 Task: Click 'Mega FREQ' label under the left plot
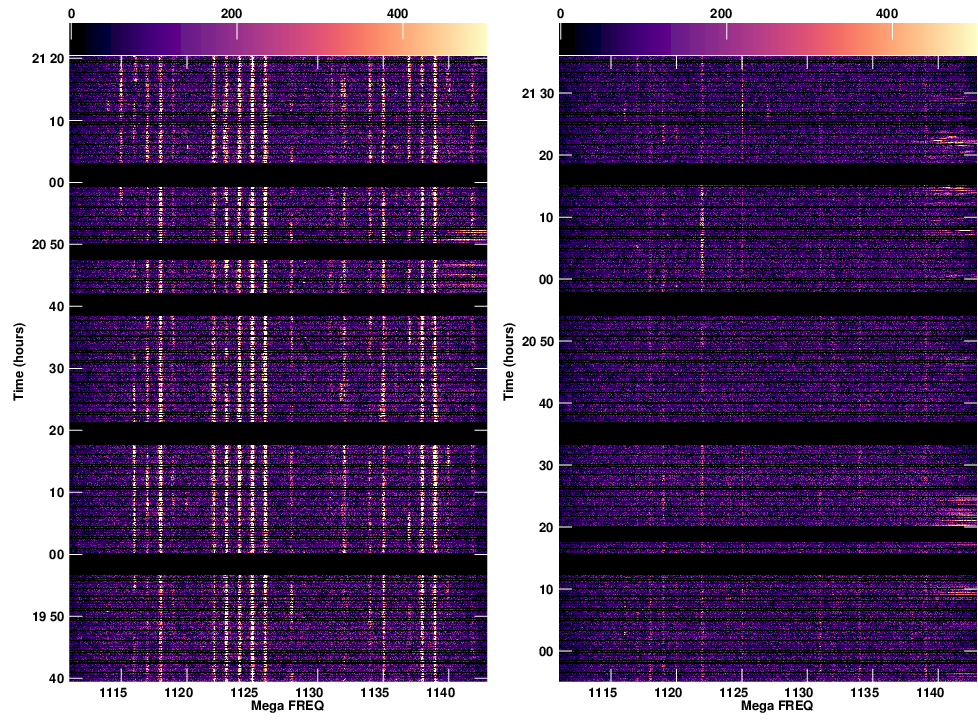pyautogui.click(x=278, y=707)
